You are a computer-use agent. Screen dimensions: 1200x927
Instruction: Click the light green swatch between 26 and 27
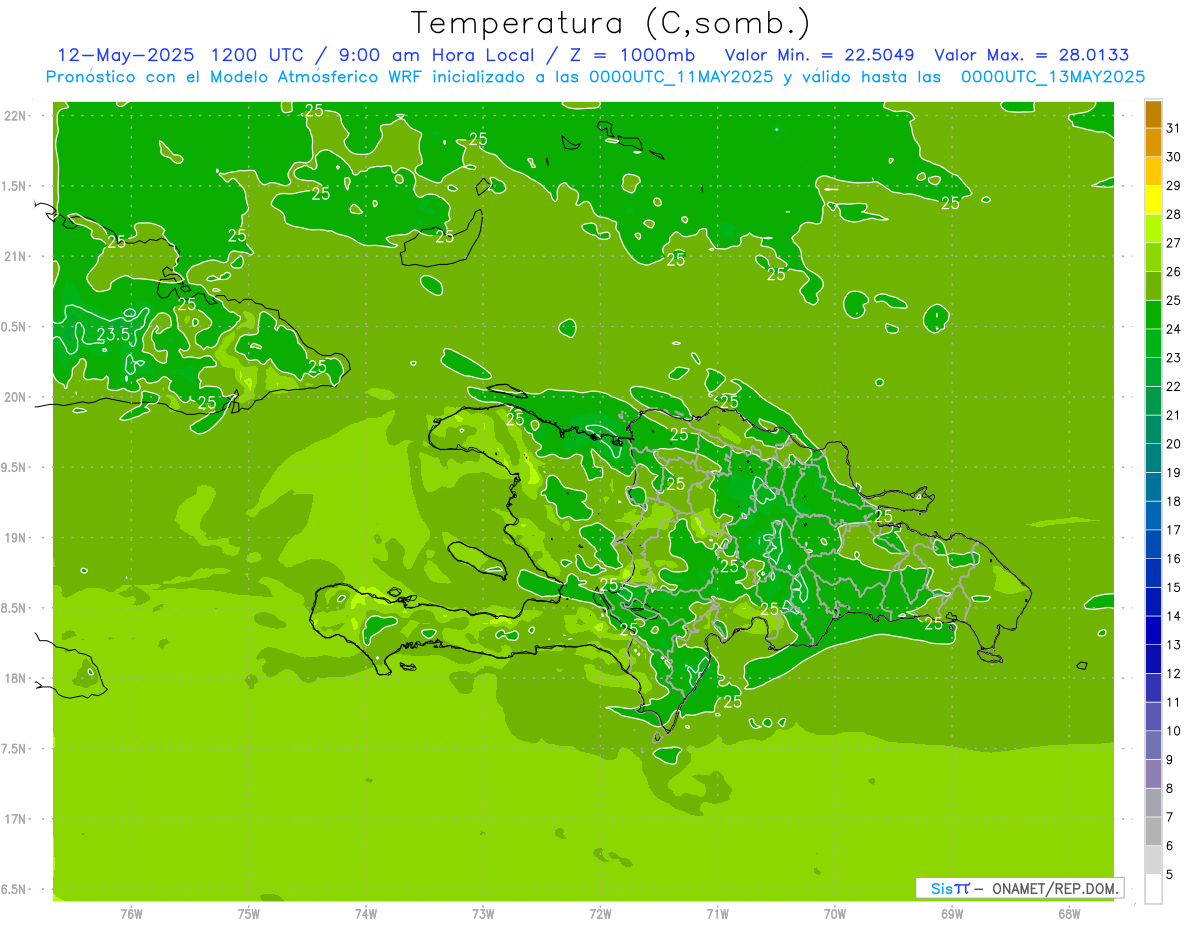point(1153,257)
